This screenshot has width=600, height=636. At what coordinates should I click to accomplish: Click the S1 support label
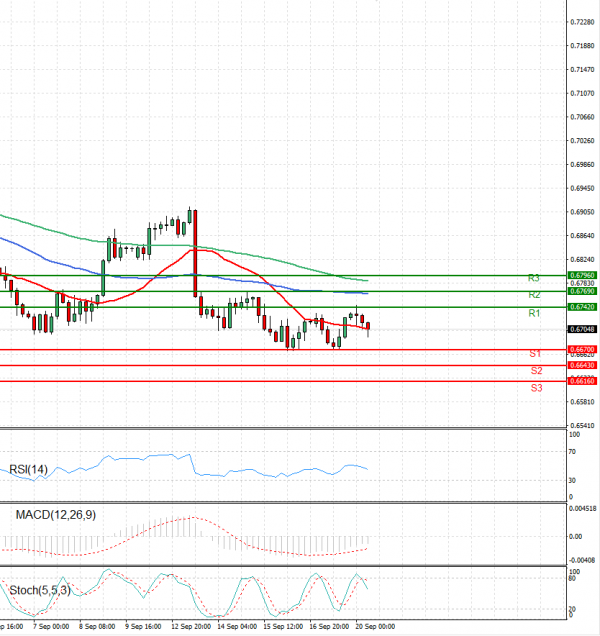coord(535,354)
